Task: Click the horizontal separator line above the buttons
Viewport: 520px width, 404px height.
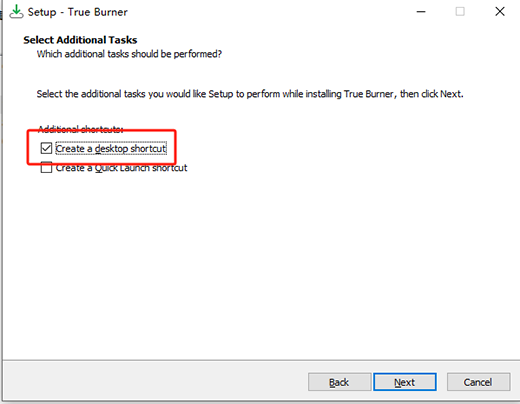Action: (262, 360)
